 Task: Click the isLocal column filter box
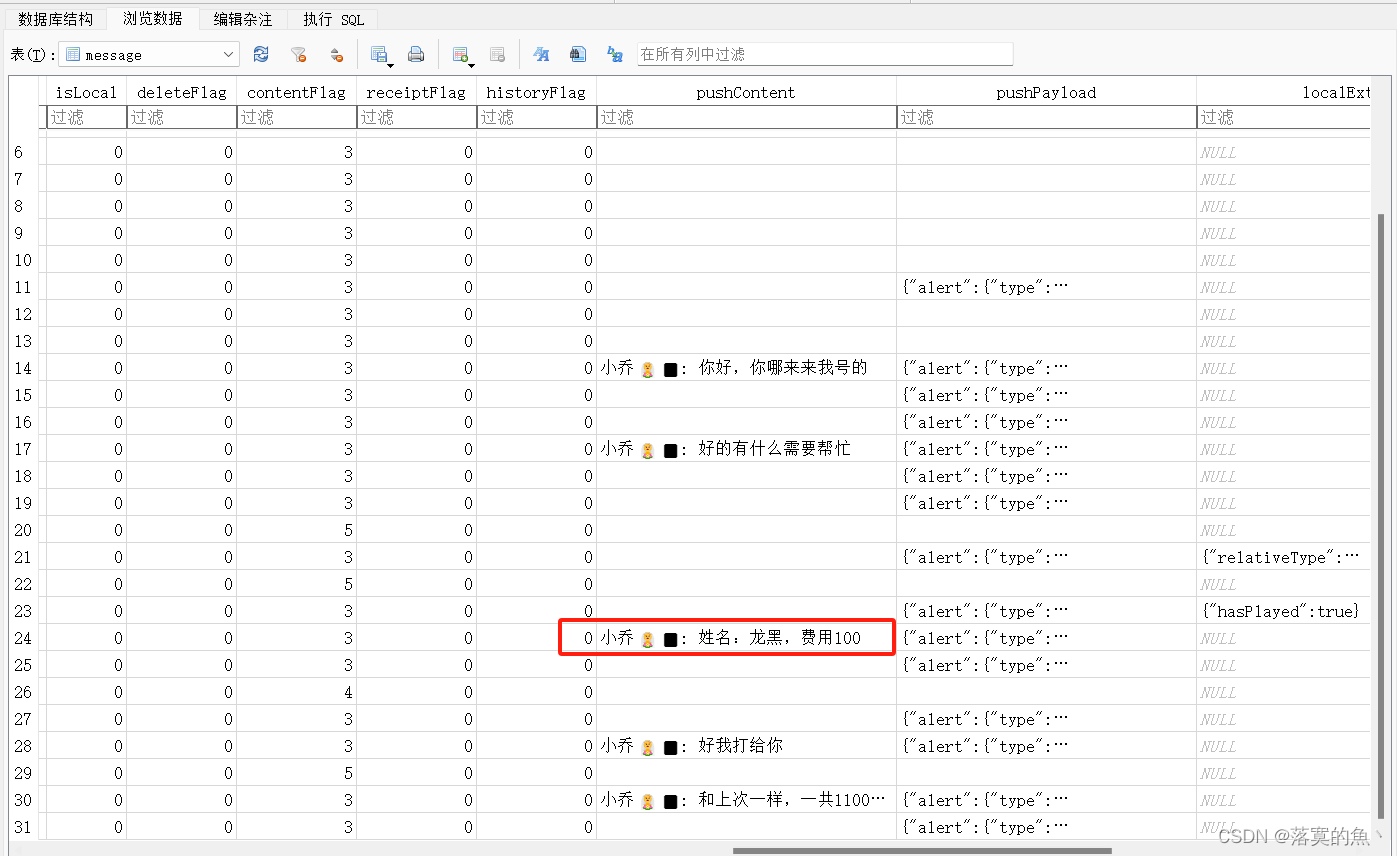tap(87, 117)
